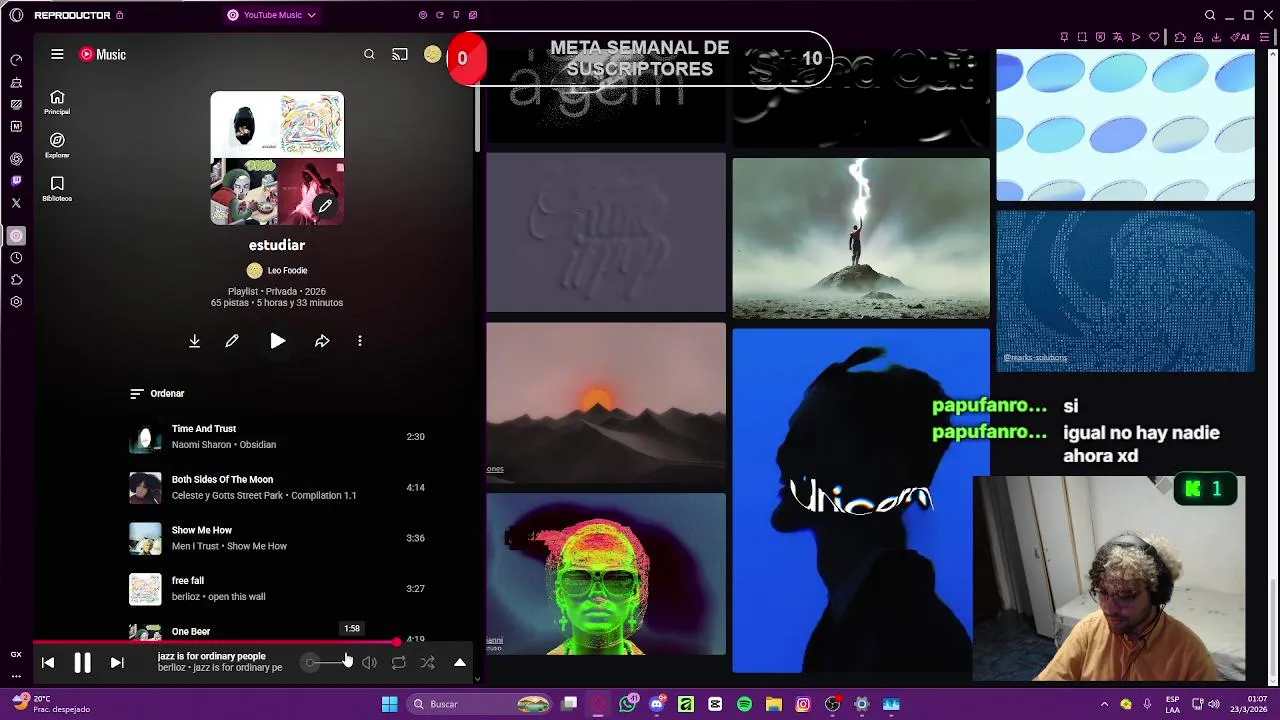This screenshot has height=720, width=1280.
Task: Open extensions puzzle icon
Action: [x=1180, y=37]
